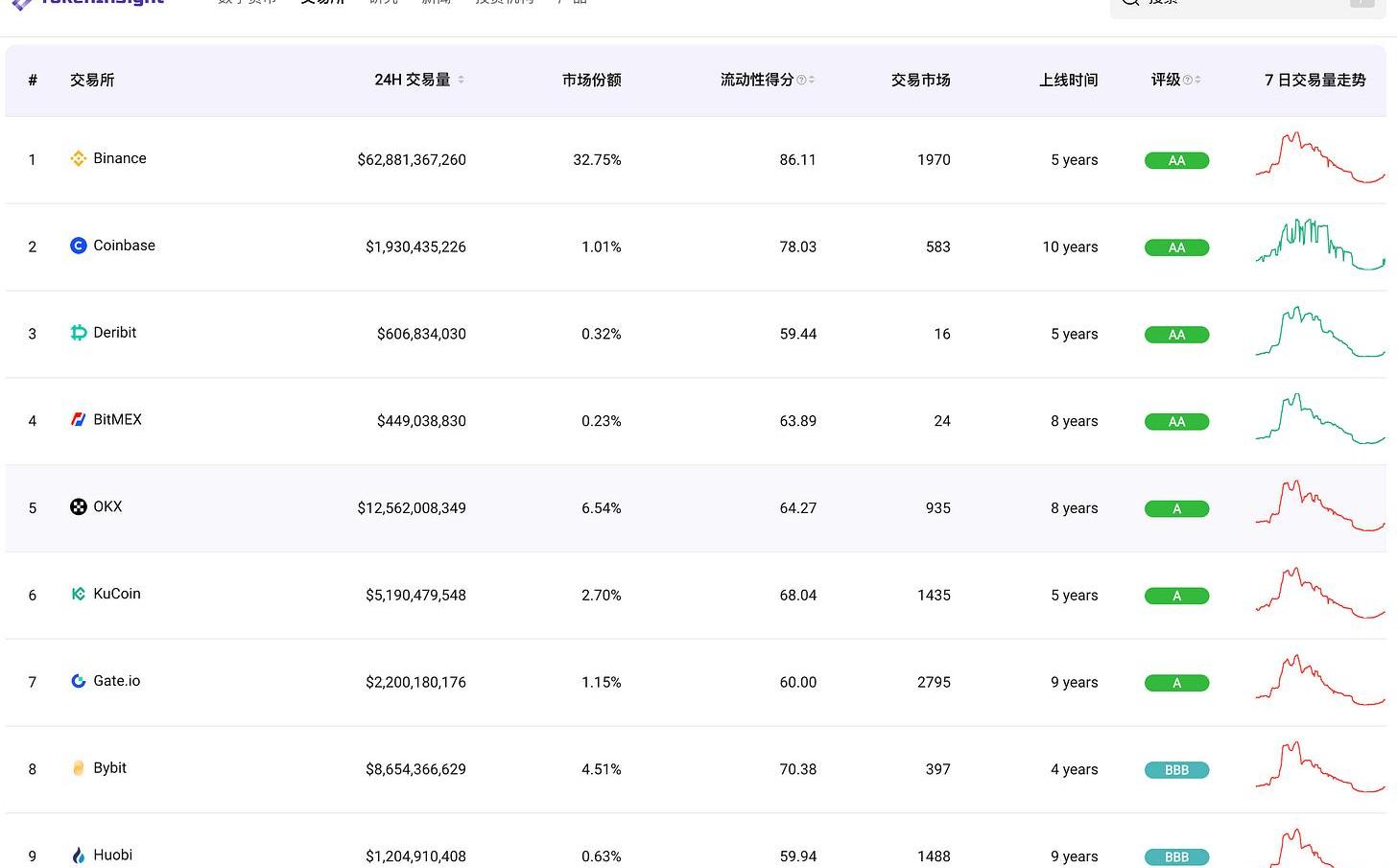
Task: Click the Huobi logo icon
Action: pos(79,856)
